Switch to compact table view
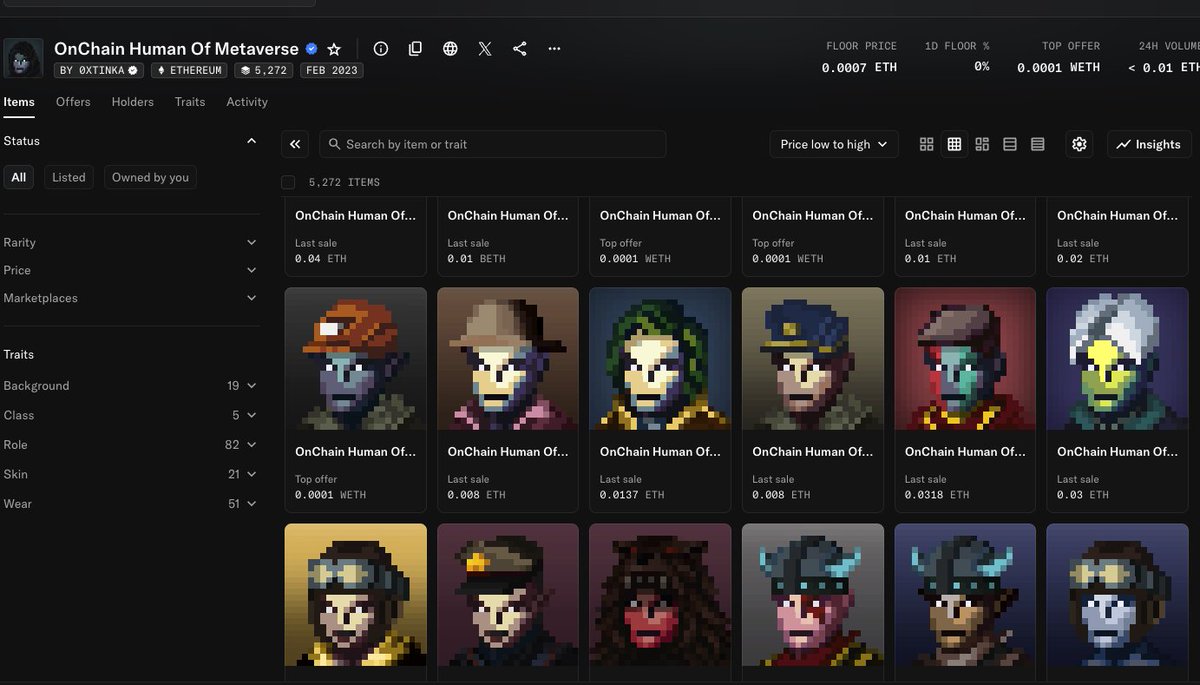The image size is (1200, 685). tap(1038, 144)
